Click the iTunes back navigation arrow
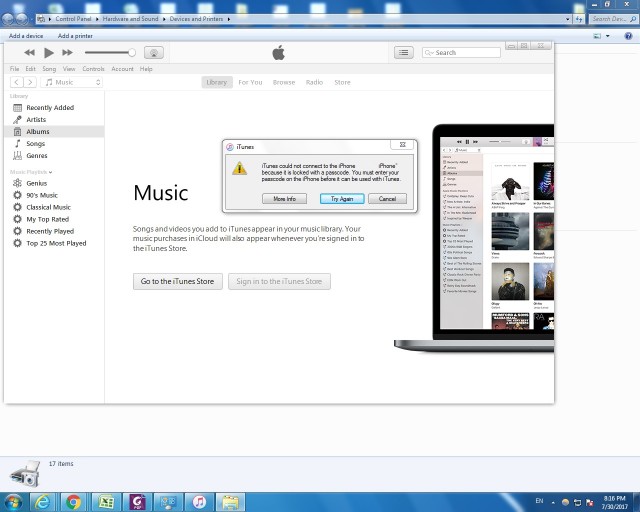Image resolution: width=640 pixels, height=512 pixels. pyautogui.click(x=16, y=82)
